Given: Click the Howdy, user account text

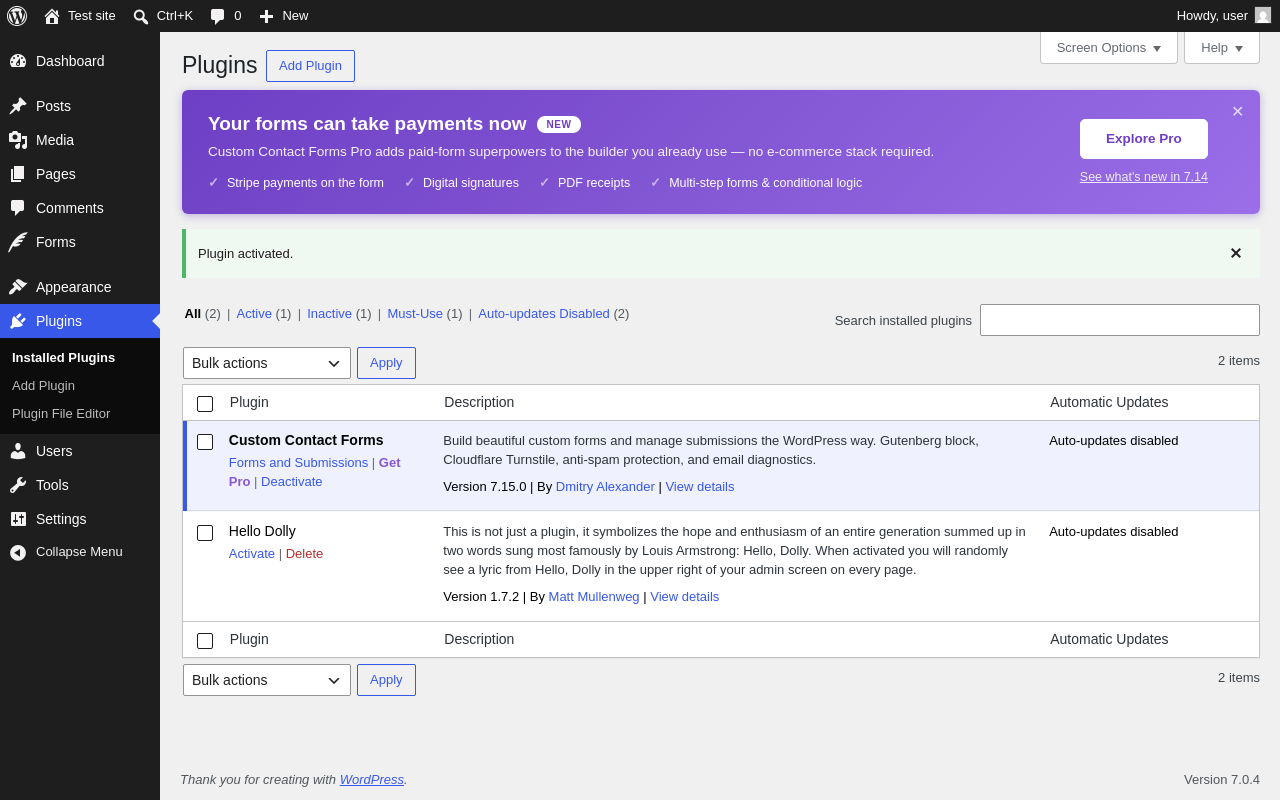Looking at the screenshot, I should (x=1212, y=15).
